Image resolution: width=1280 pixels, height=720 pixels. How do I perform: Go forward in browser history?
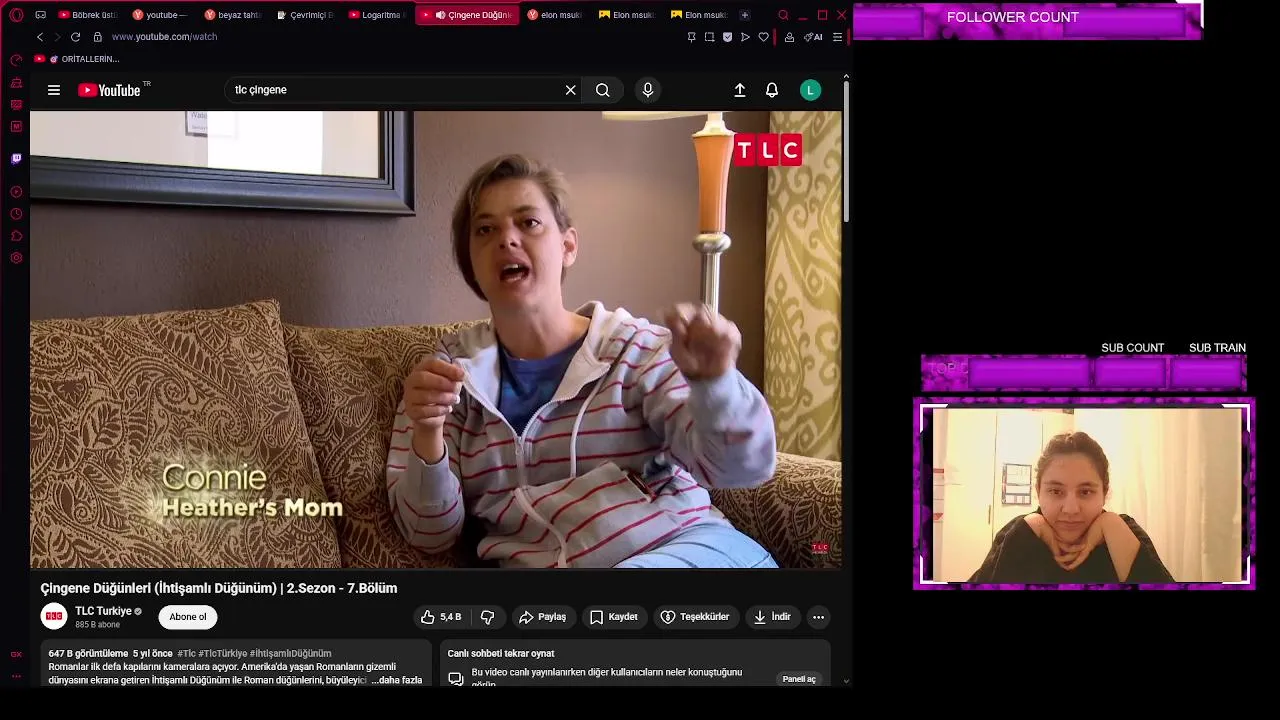pos(57,37)
